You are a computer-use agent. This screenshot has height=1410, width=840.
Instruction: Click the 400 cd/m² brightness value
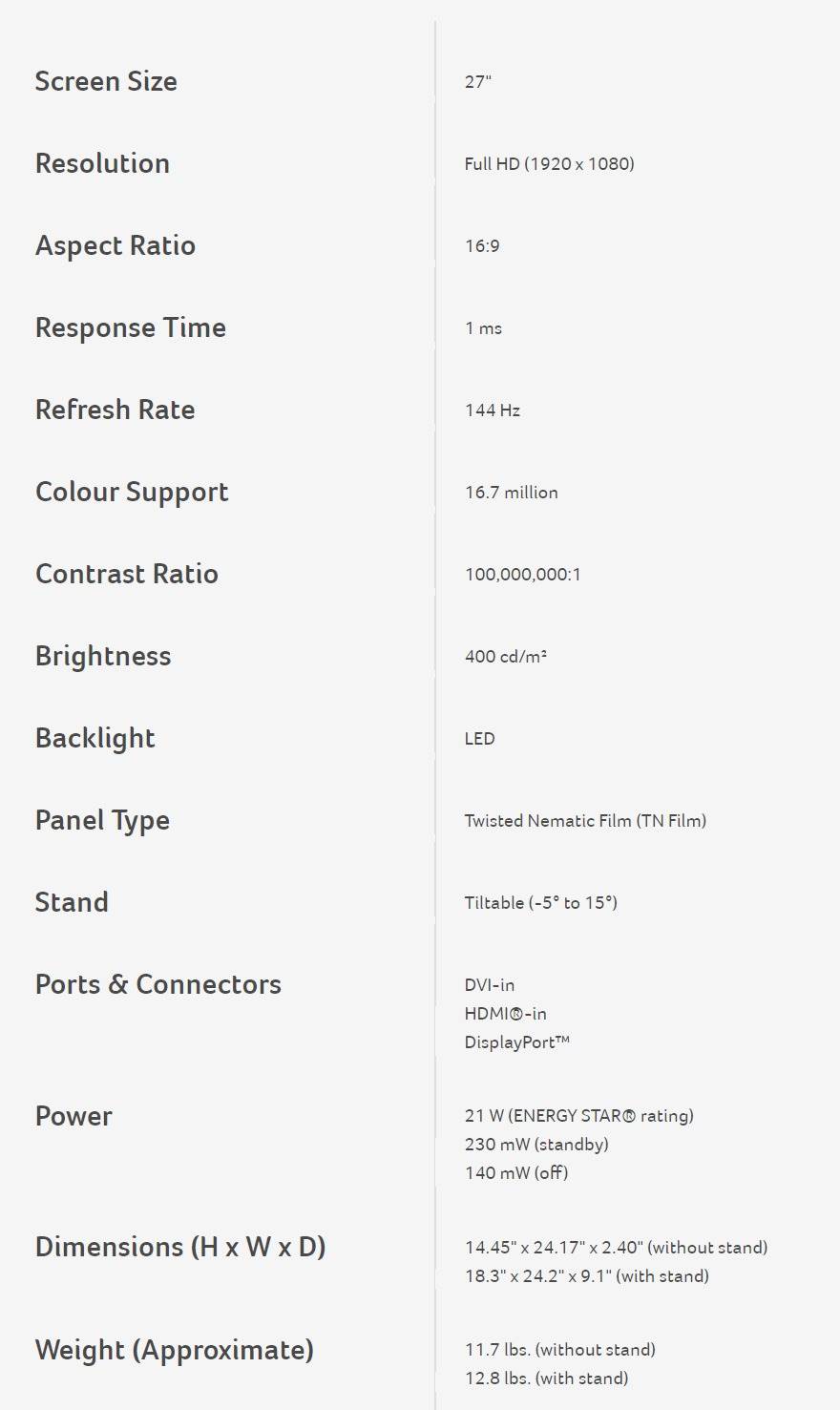505,657
